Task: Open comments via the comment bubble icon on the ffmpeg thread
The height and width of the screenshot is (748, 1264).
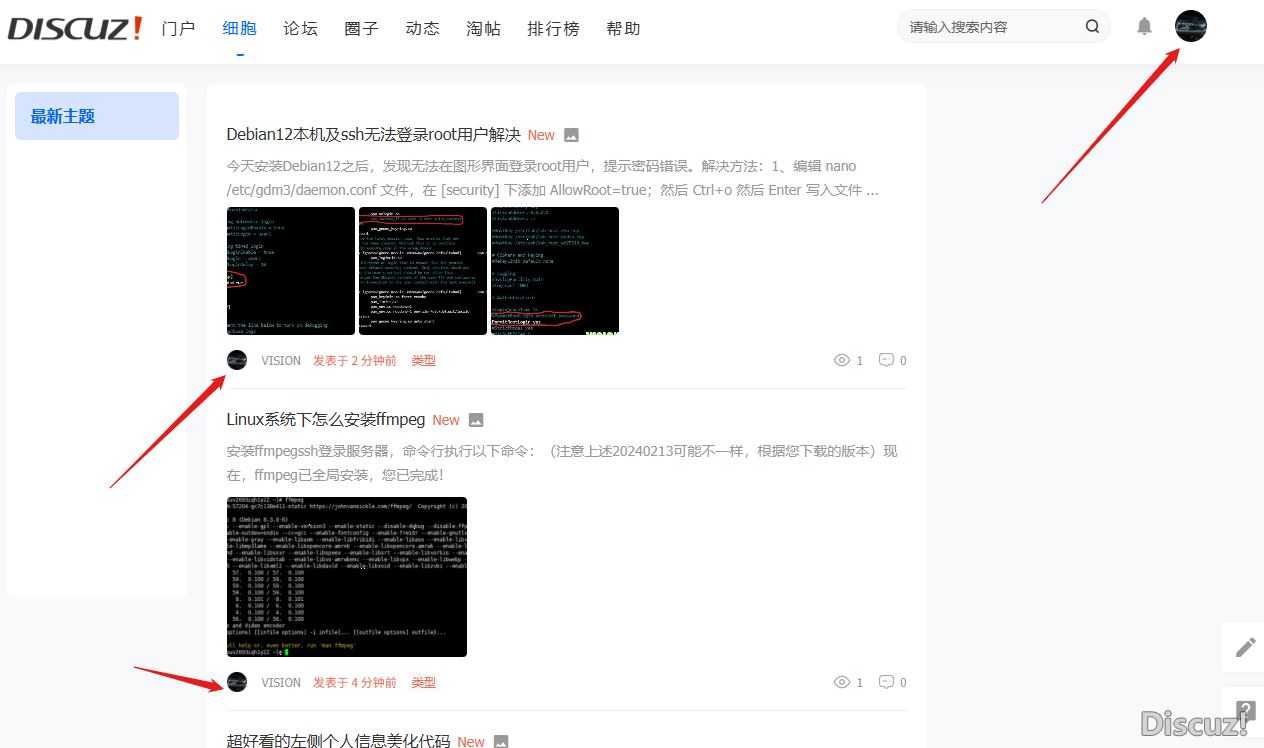Action: (x=886, y=682)
